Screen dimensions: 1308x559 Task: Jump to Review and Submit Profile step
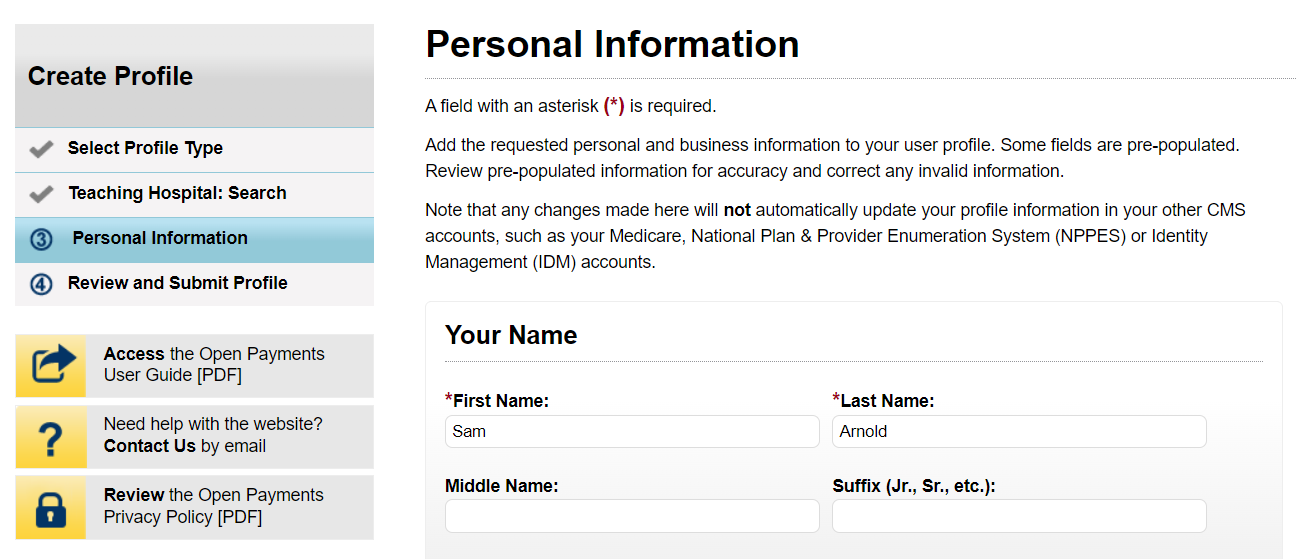[177, 283]
